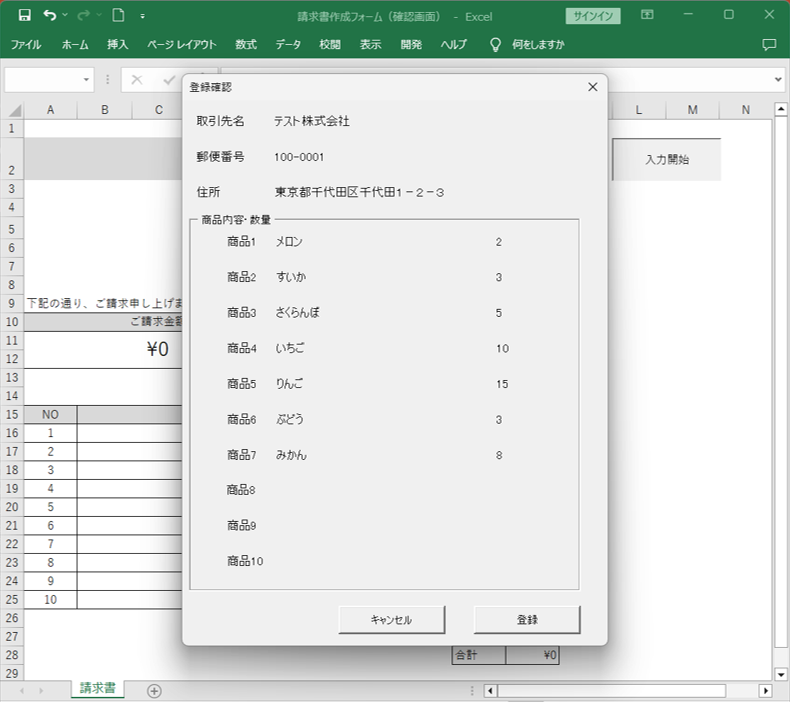Image resolution: width=790 pixels, height=702 pixels.
Task: Click the Save icon in quick access toolbar
Action: pyautogui.click(x=24, y=15)
